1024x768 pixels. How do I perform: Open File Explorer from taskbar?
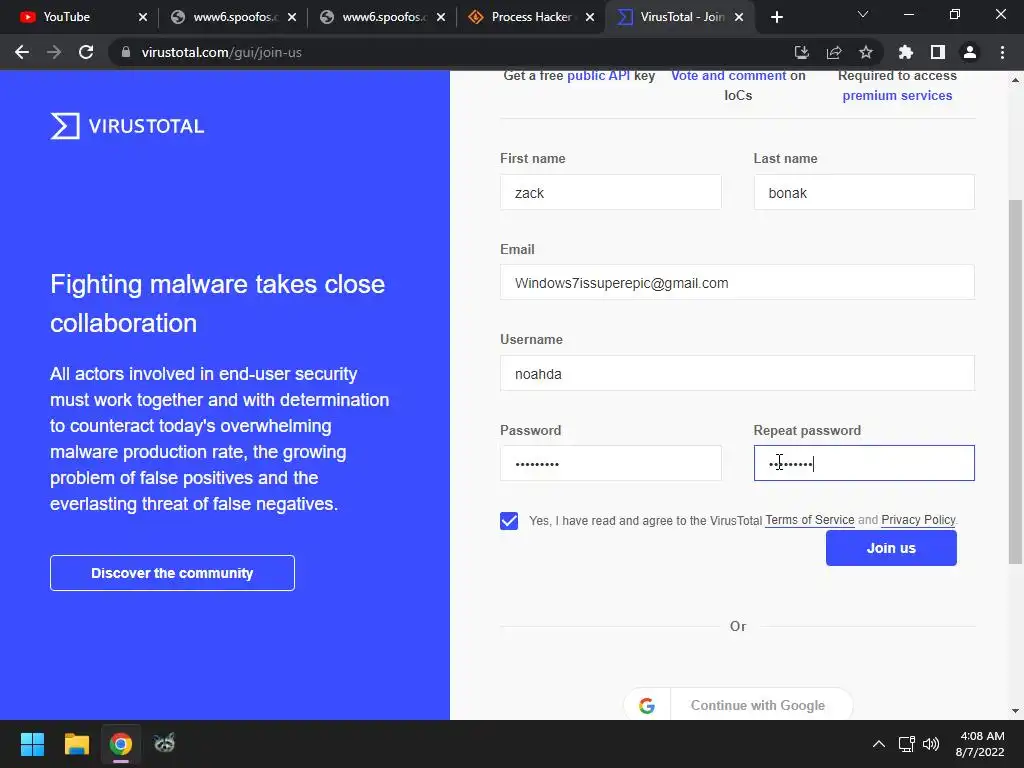tap(76, 744)
